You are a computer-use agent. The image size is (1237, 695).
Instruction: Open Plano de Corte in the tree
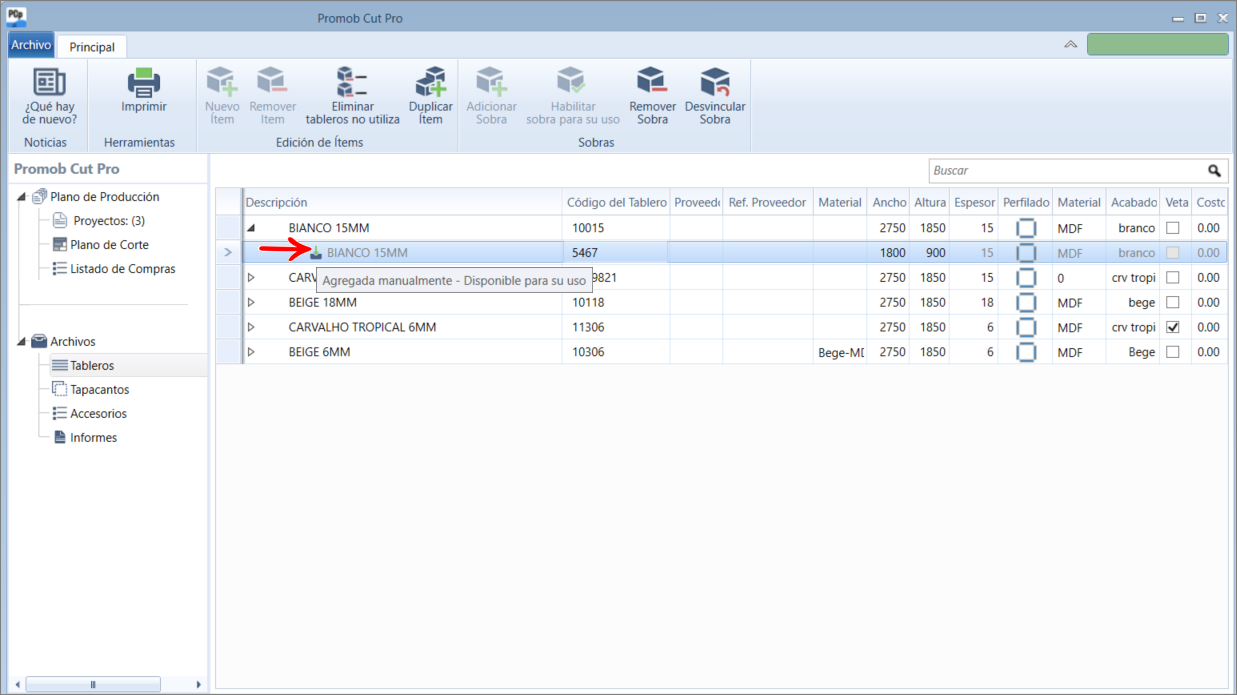click(x=109, y=245)
